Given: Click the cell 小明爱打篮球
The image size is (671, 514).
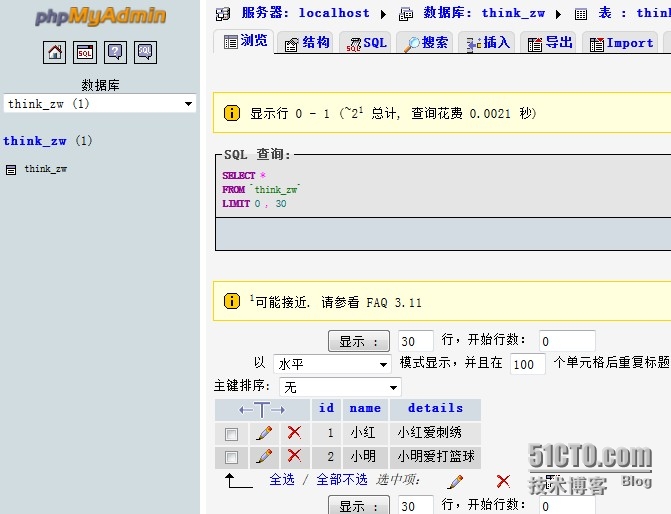Looking at the screenshot, I should pos(436,456).
